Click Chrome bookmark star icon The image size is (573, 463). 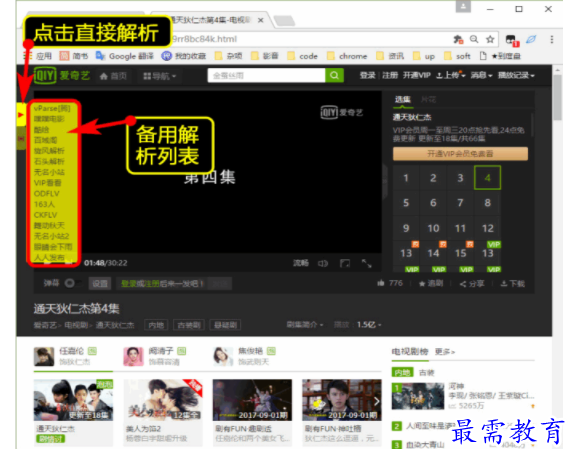click(490, 39)
